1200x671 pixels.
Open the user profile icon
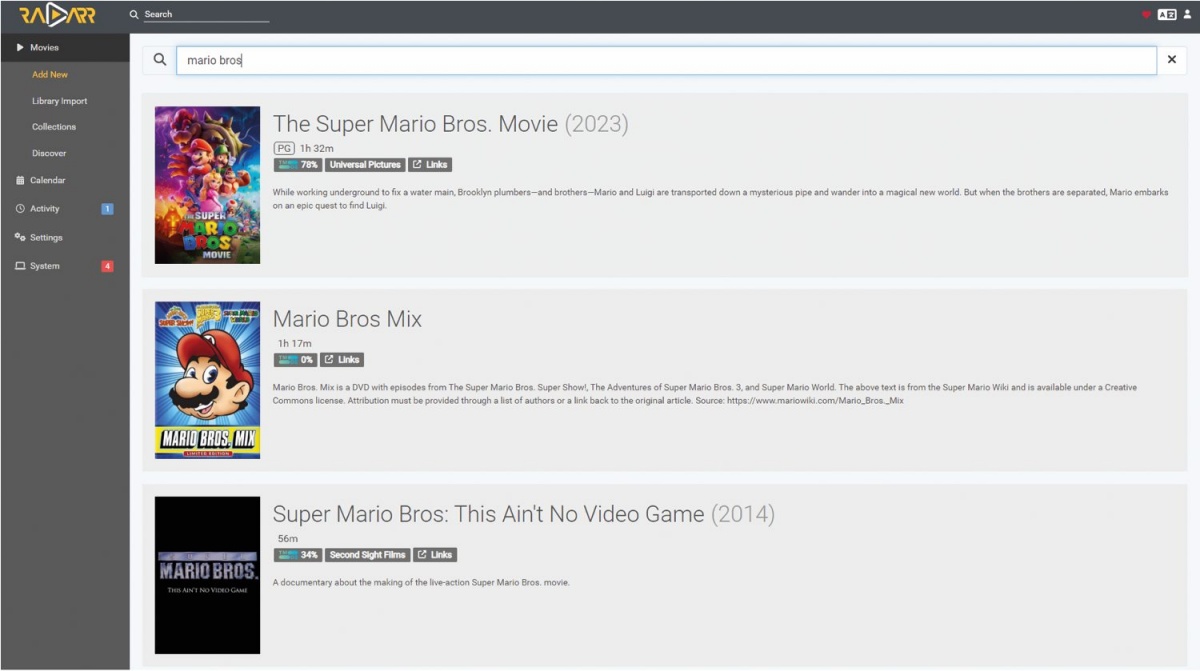[x=1187, y=15]
